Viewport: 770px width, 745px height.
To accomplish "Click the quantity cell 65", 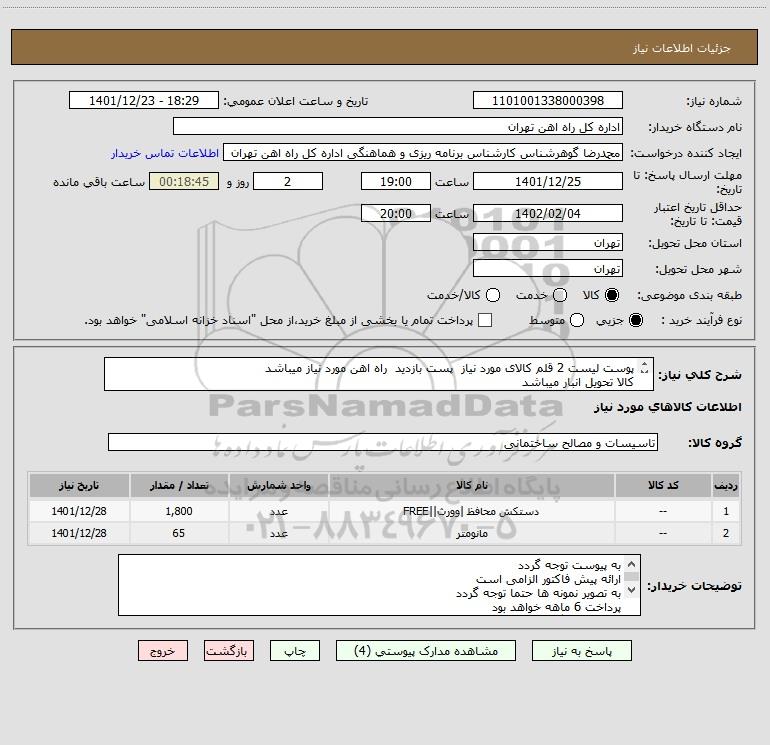I will click(179, 533).
